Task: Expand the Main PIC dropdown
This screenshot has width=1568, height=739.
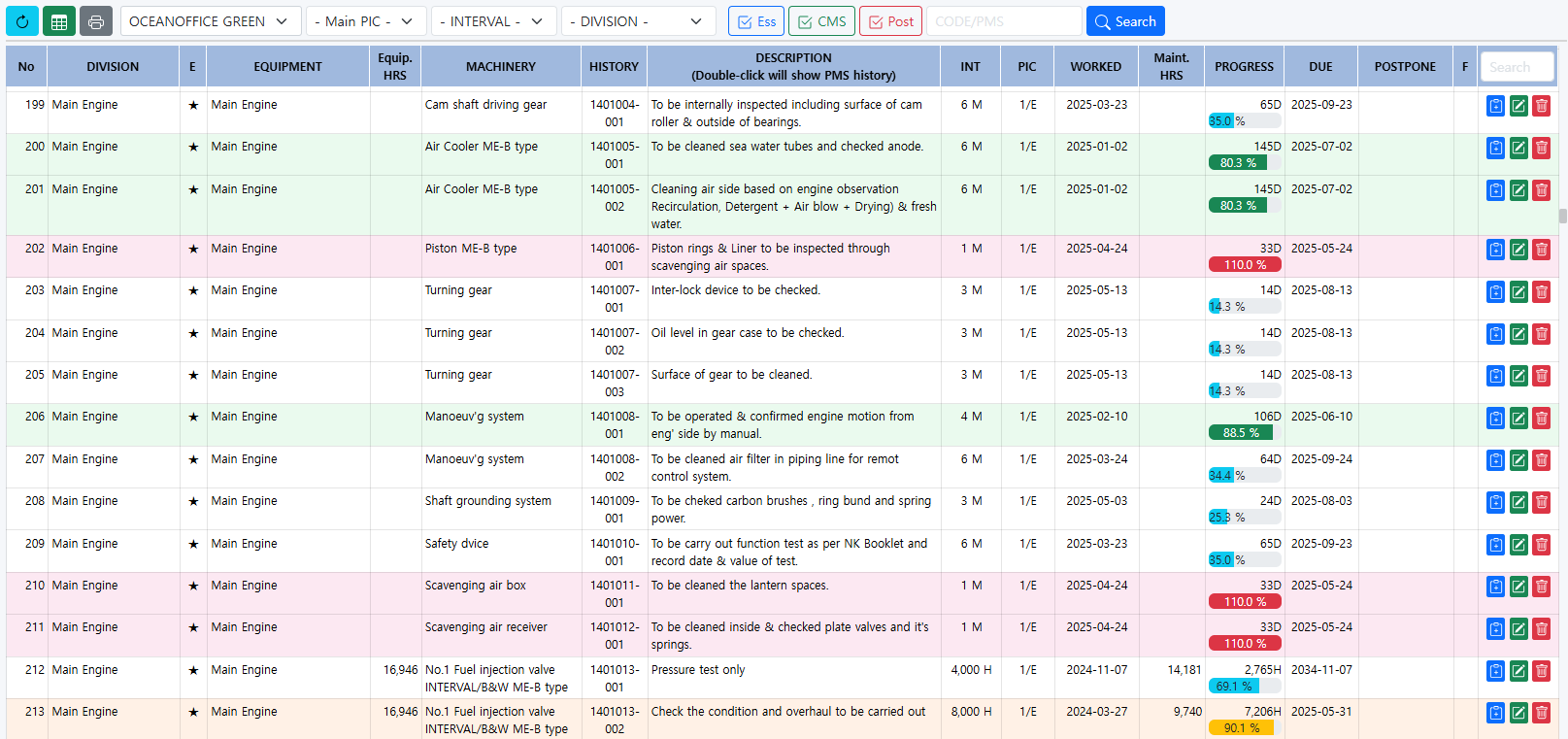Action: (364, 21)
